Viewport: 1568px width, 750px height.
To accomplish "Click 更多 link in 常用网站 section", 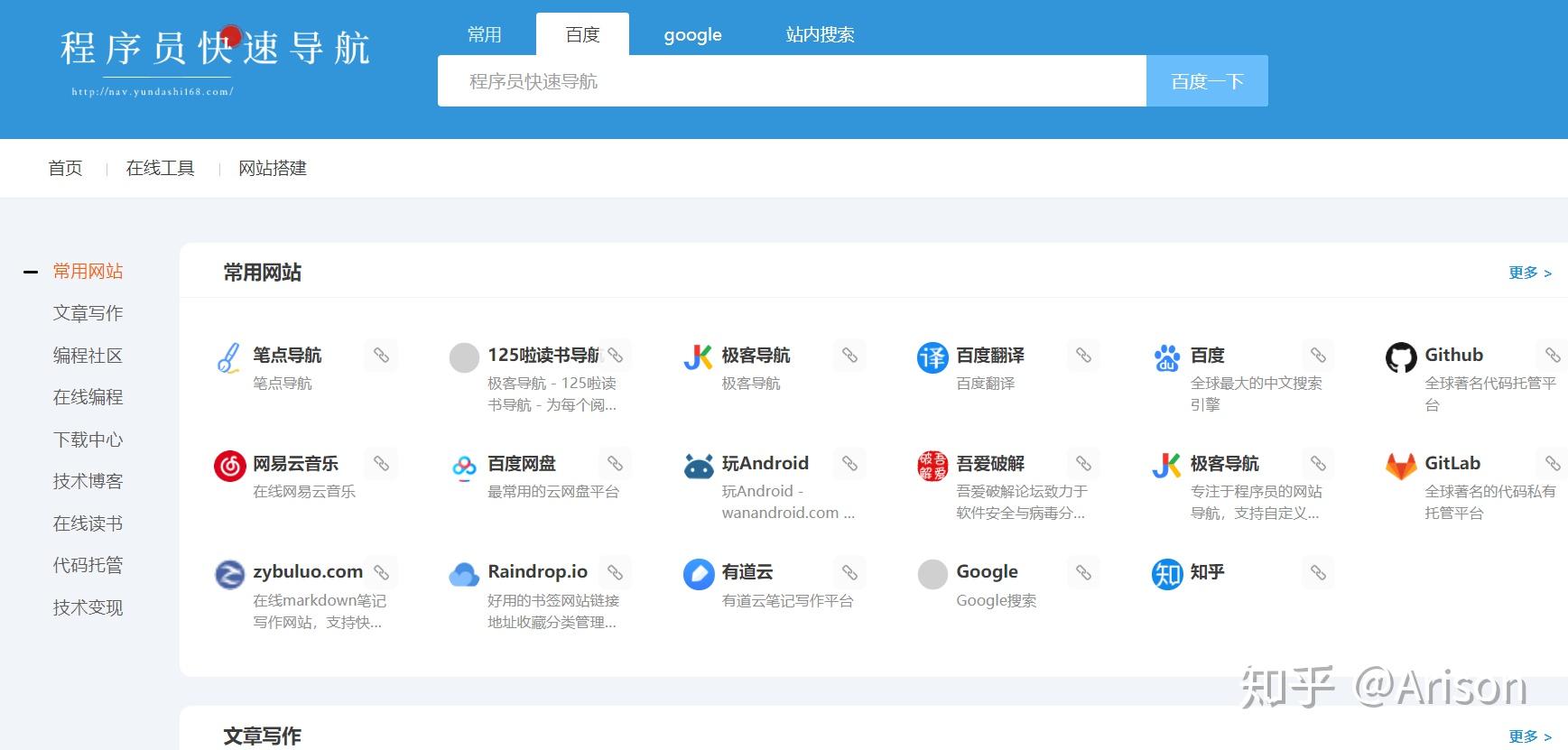I will 1530,273.
